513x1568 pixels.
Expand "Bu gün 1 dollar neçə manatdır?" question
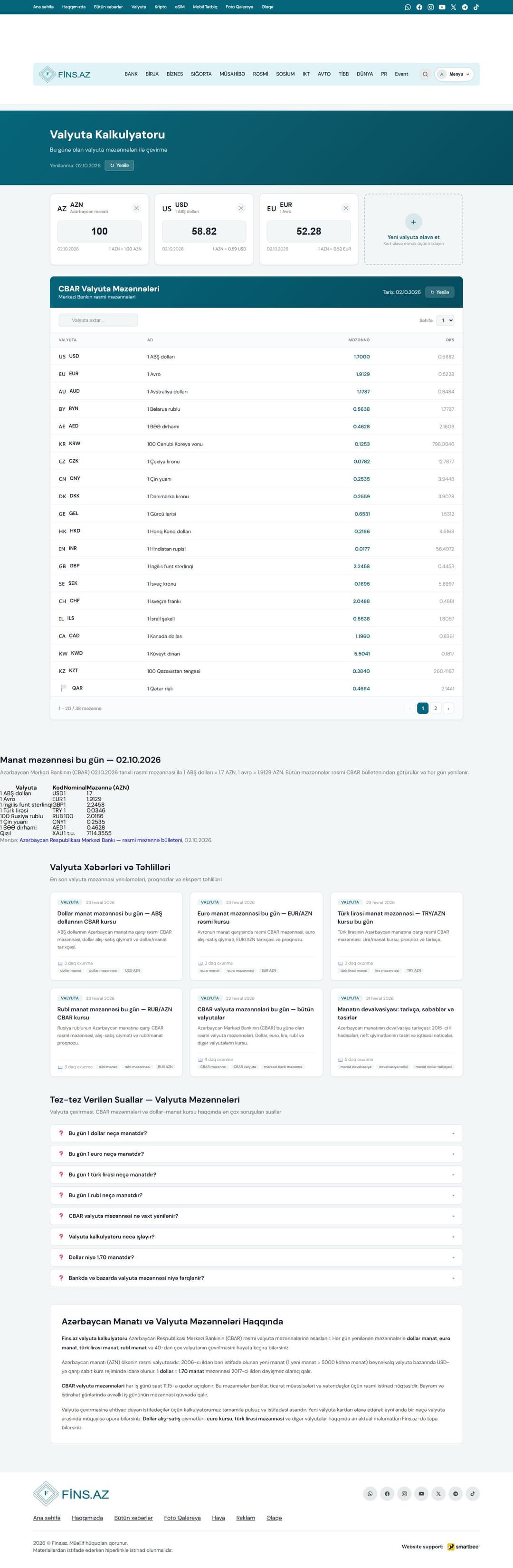coord(256,1133)
